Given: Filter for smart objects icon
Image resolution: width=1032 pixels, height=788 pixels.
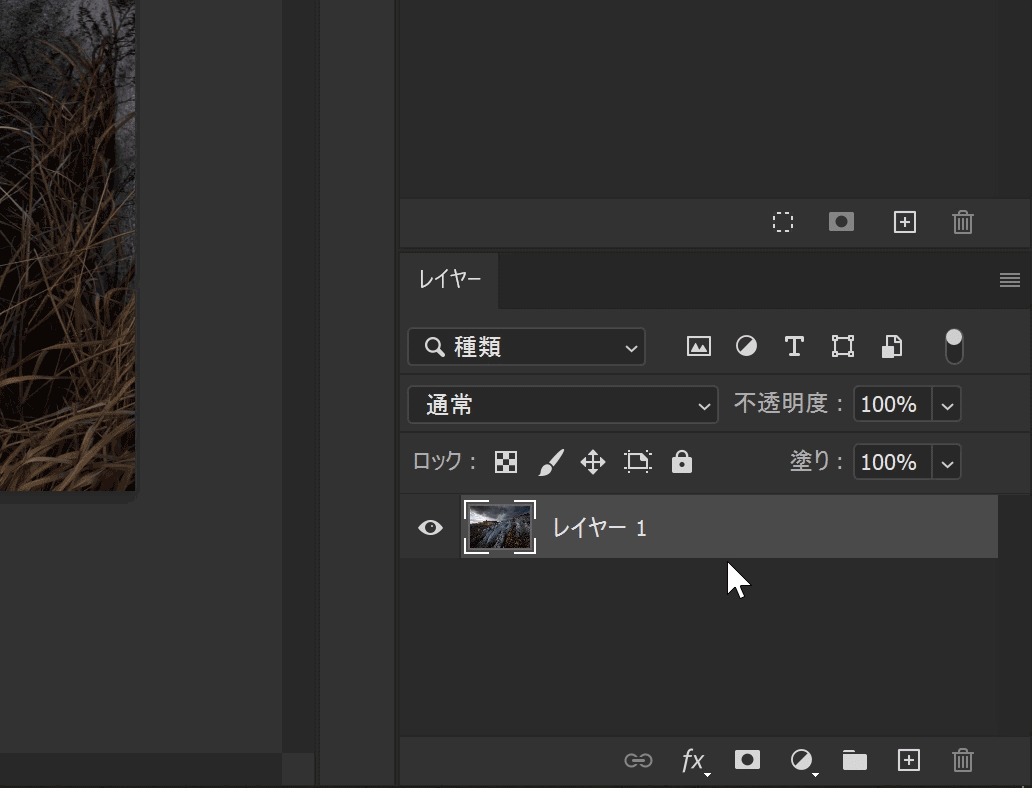Looking at the screenshot, I should [x=891, y=346].
